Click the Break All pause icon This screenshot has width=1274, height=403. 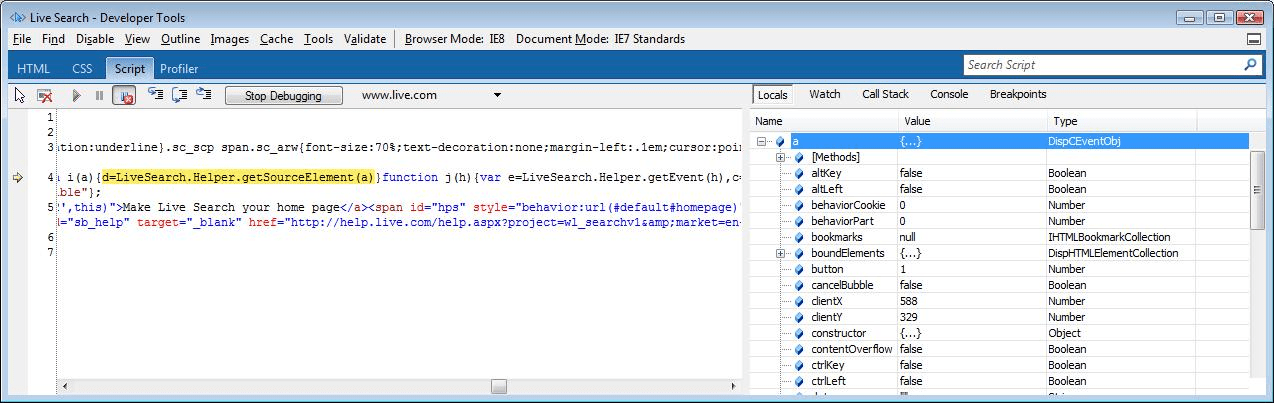coord(99,95)
